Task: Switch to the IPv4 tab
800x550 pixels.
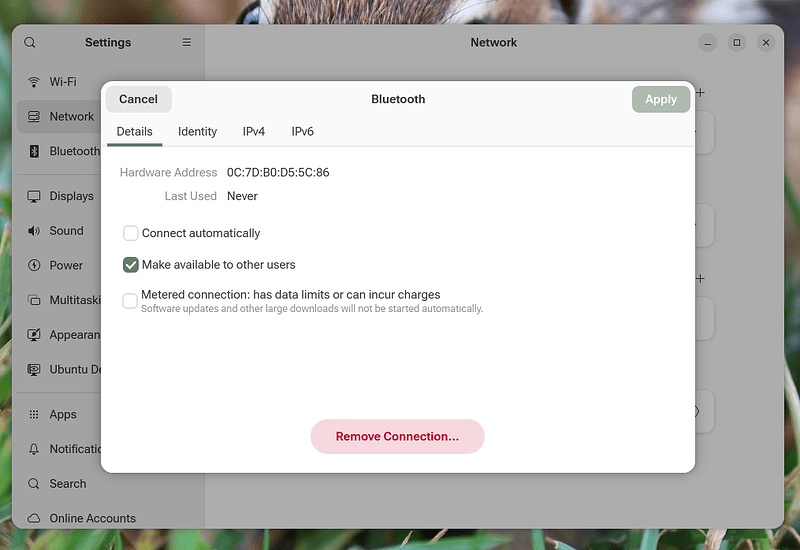Action: click(x=254, y=132)
